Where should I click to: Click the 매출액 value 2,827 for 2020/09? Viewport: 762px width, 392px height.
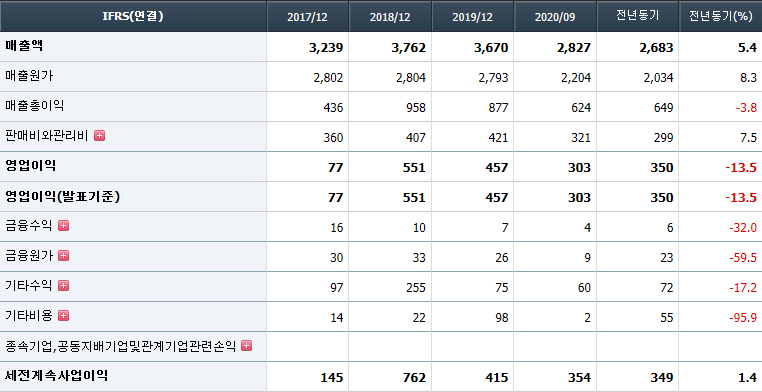[x=573, y=48]
